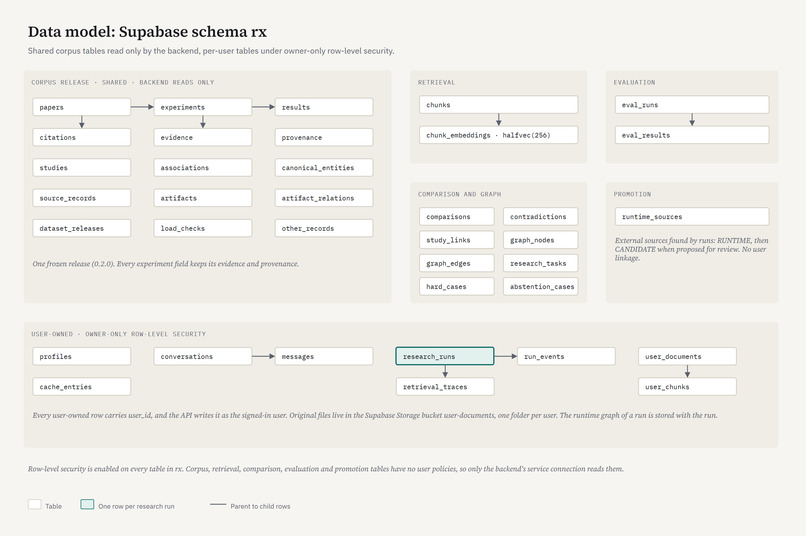Click the 'PROMOTION' section header
The width and height of the screenshot is (806, 536).
coord(632,194)
